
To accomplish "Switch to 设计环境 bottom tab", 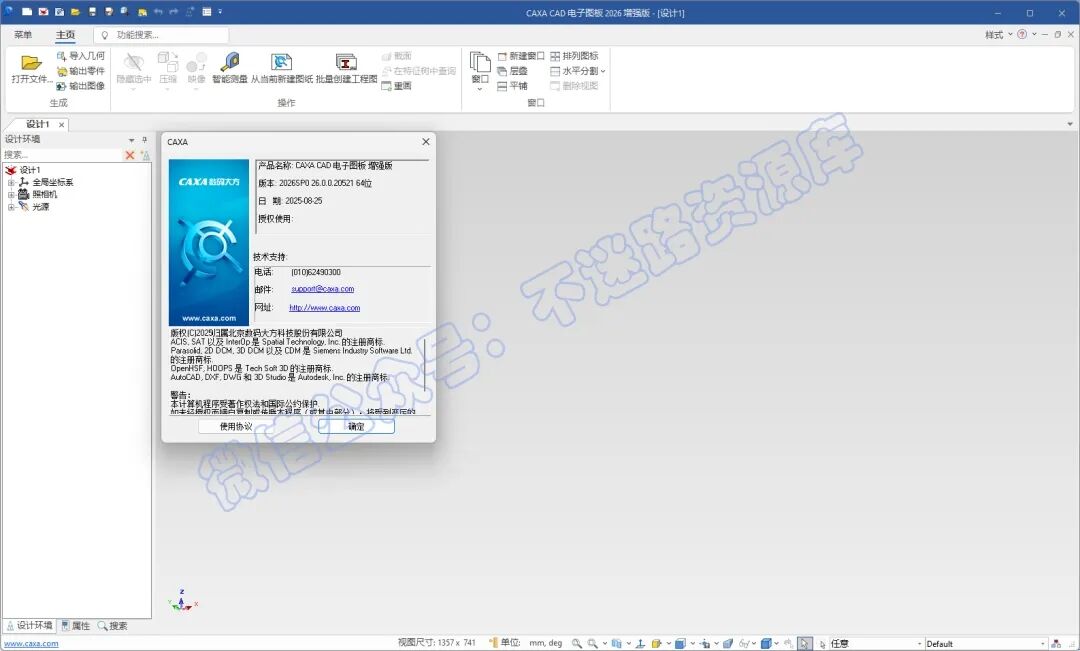I will pos(29,626).
